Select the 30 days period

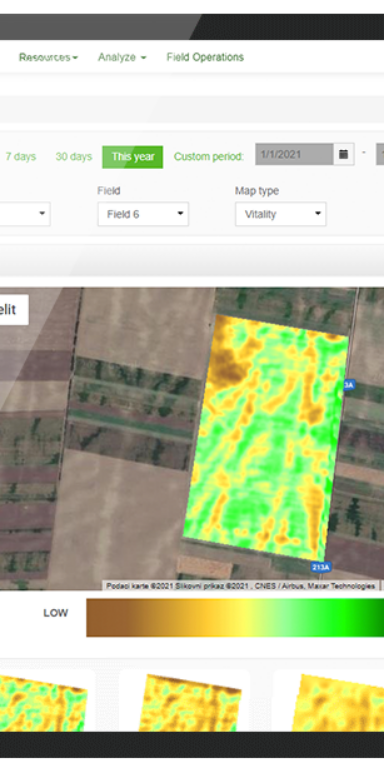pos(73,157)
